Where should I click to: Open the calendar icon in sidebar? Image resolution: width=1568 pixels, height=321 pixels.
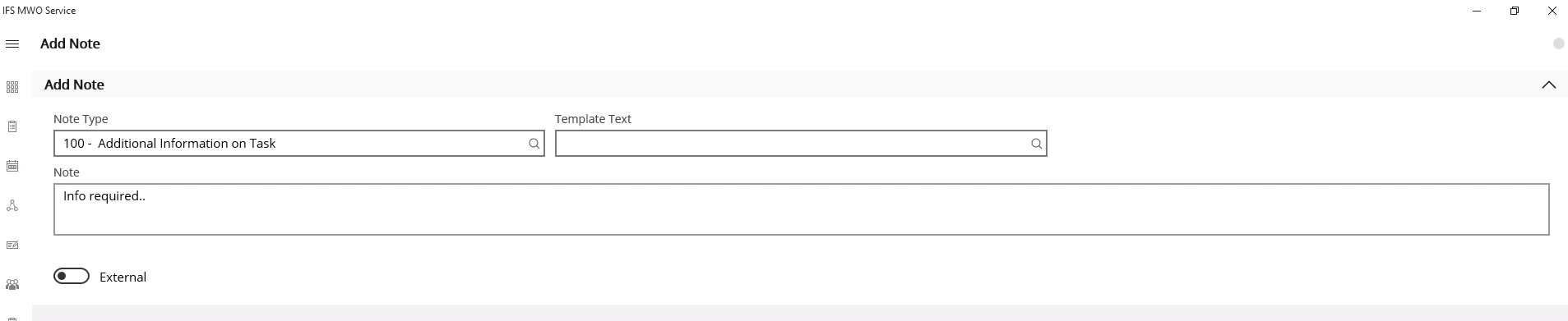12,166
